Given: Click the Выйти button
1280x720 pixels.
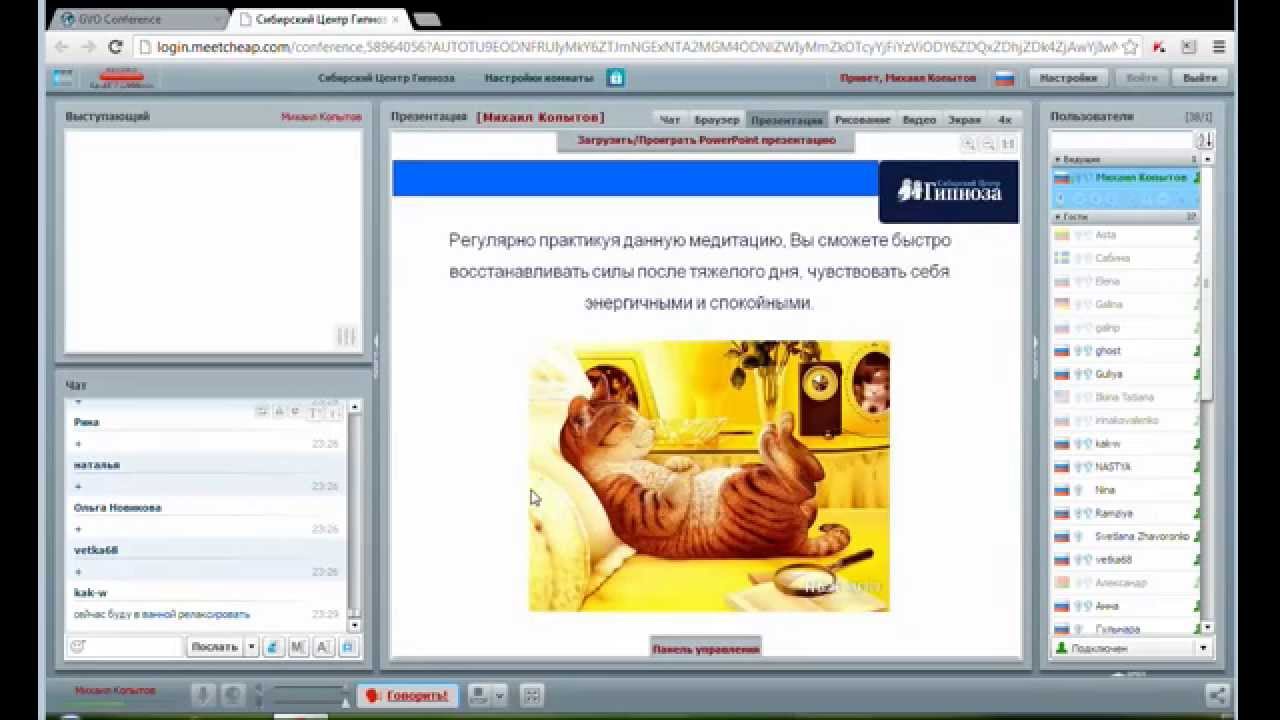Looking at the screenshot, I should click(x=1199, y=78).
